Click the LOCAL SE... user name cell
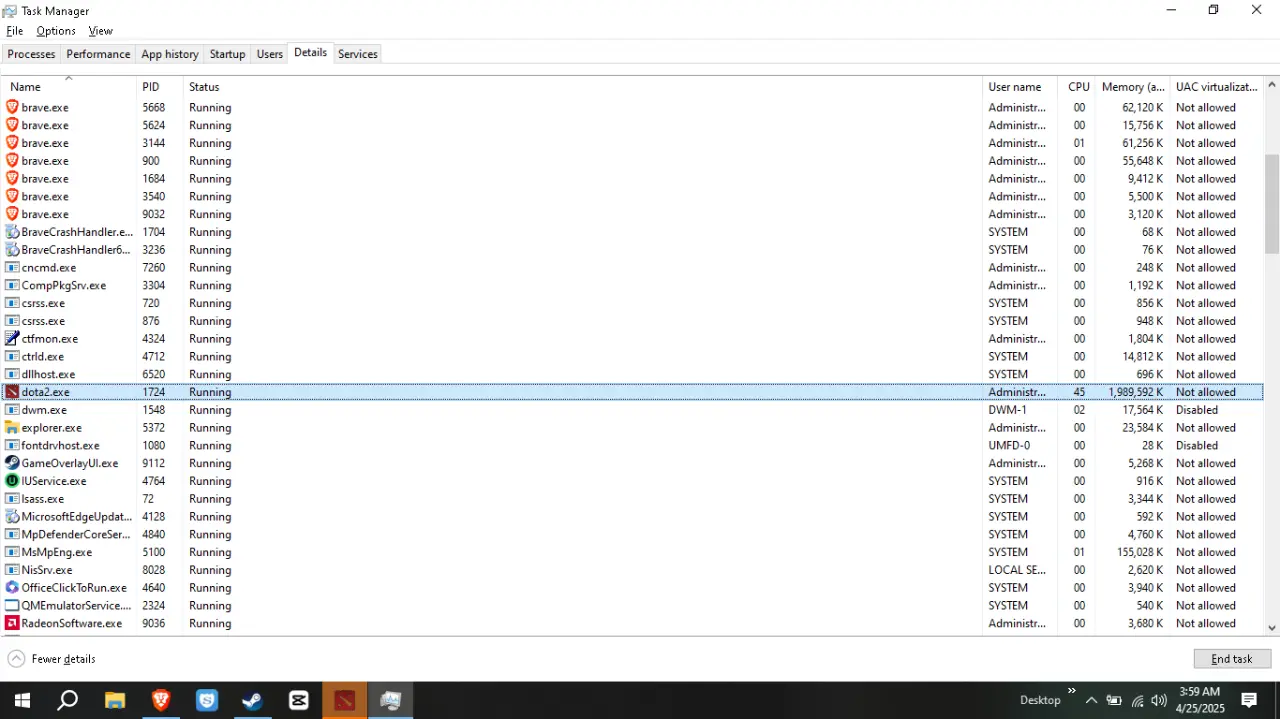 (1017, 570)
